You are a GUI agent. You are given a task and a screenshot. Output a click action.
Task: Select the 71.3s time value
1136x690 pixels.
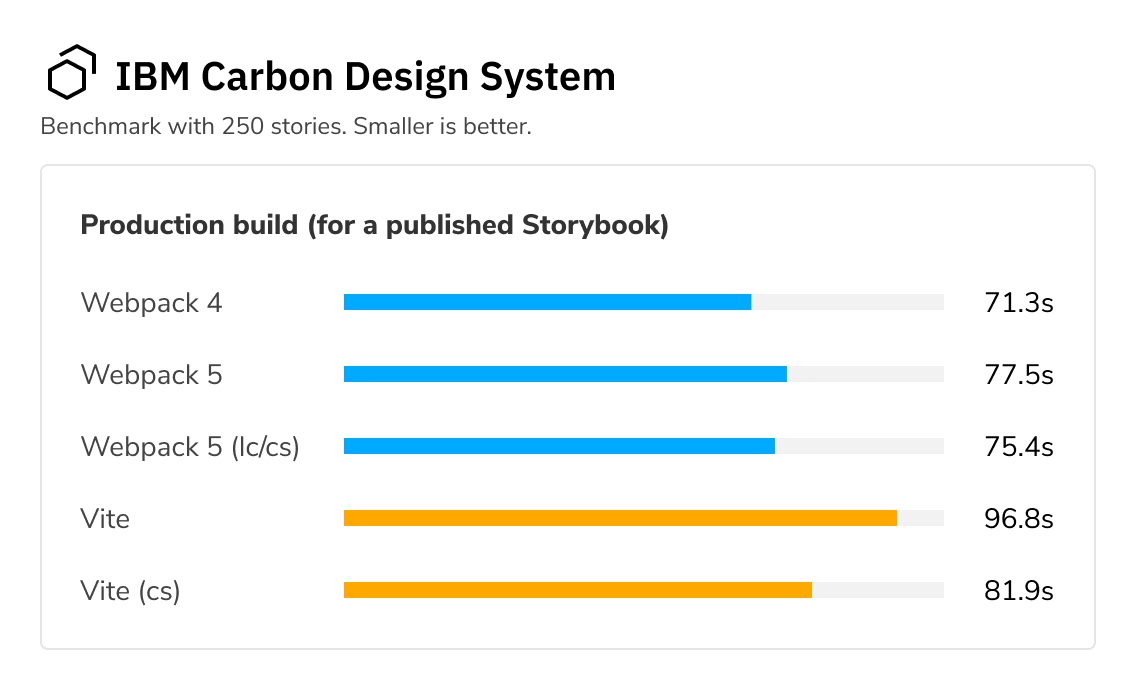pyautogui.click(x=1019, y=303)
